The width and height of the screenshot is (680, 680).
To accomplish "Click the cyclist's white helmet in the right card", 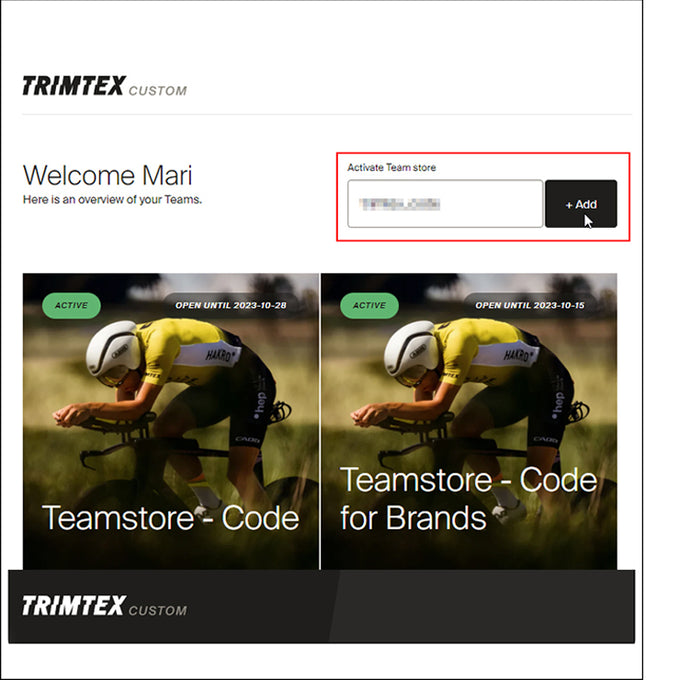I will click(410, 349).
